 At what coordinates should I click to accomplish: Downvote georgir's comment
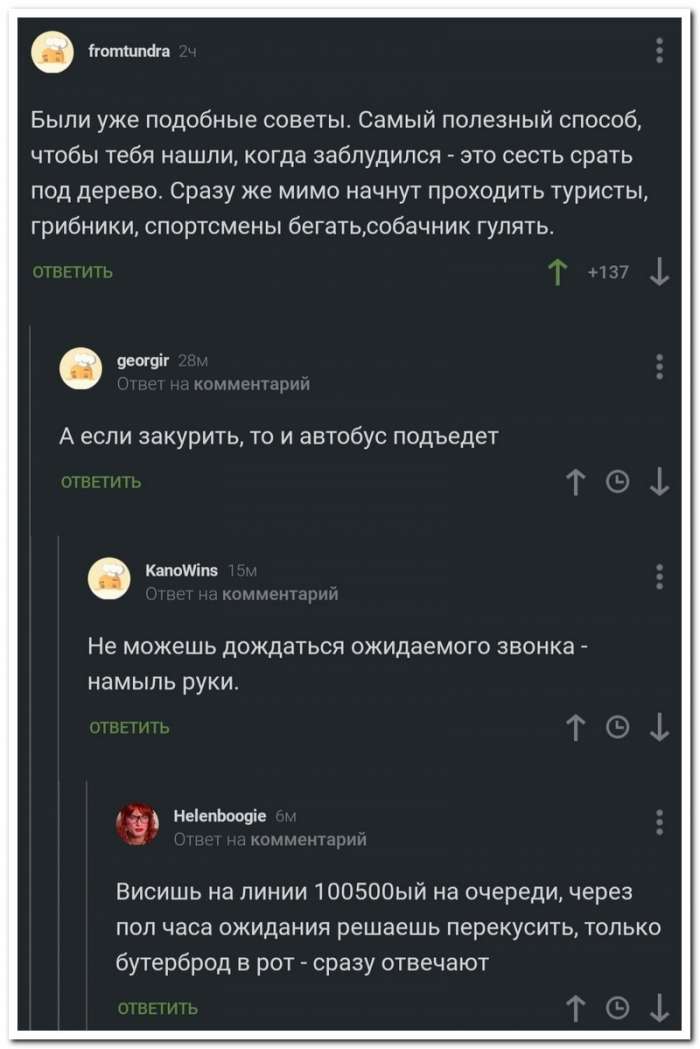coord(659,482)
